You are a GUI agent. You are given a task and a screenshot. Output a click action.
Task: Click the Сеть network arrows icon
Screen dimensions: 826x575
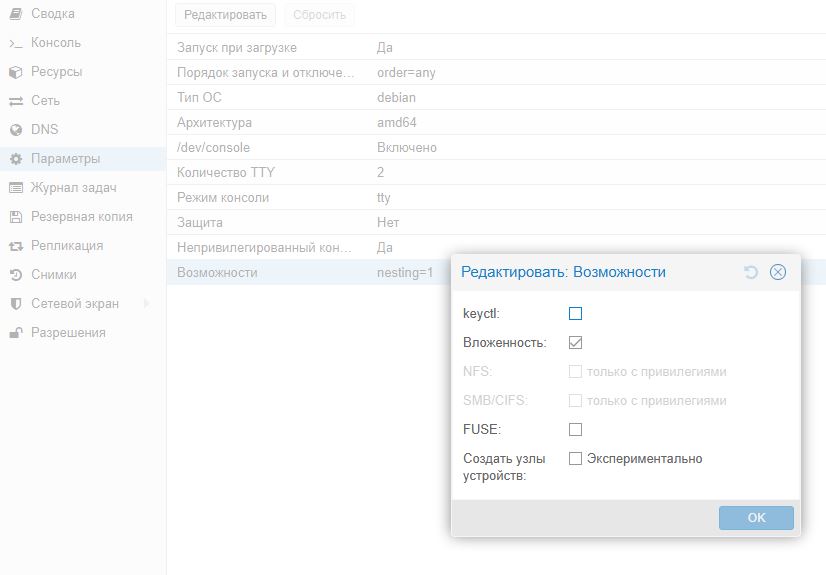15,101
